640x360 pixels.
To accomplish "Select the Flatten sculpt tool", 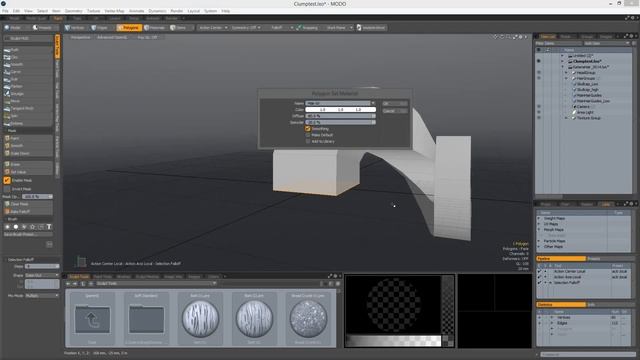I will coord(28,87).
